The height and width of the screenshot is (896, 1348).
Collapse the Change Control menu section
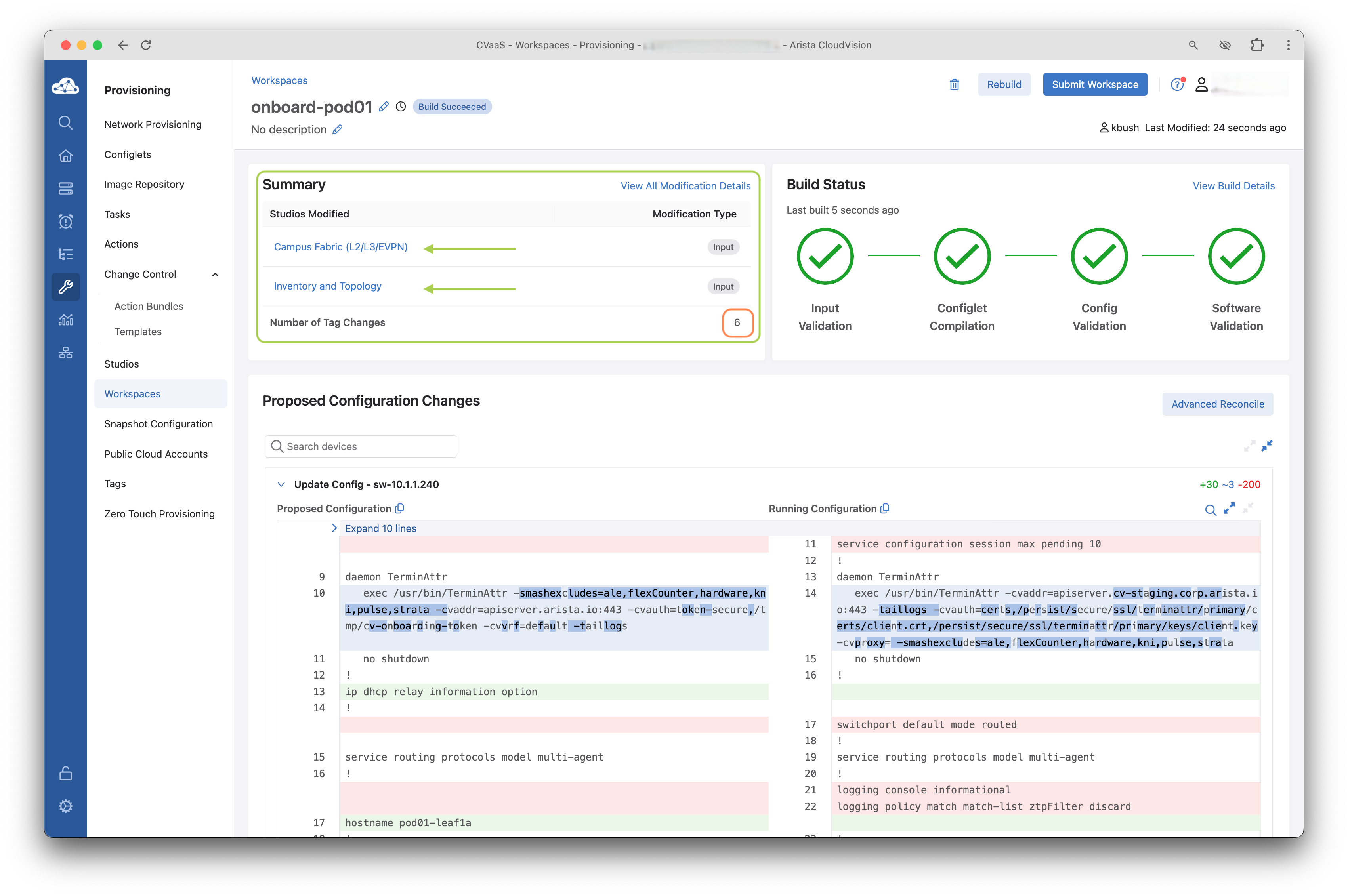215,274
